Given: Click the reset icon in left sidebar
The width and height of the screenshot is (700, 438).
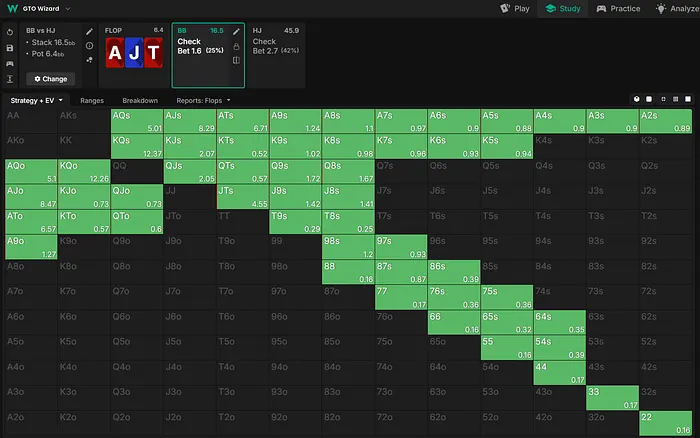Looking at the screenshot, I should (x=9, y=32).
